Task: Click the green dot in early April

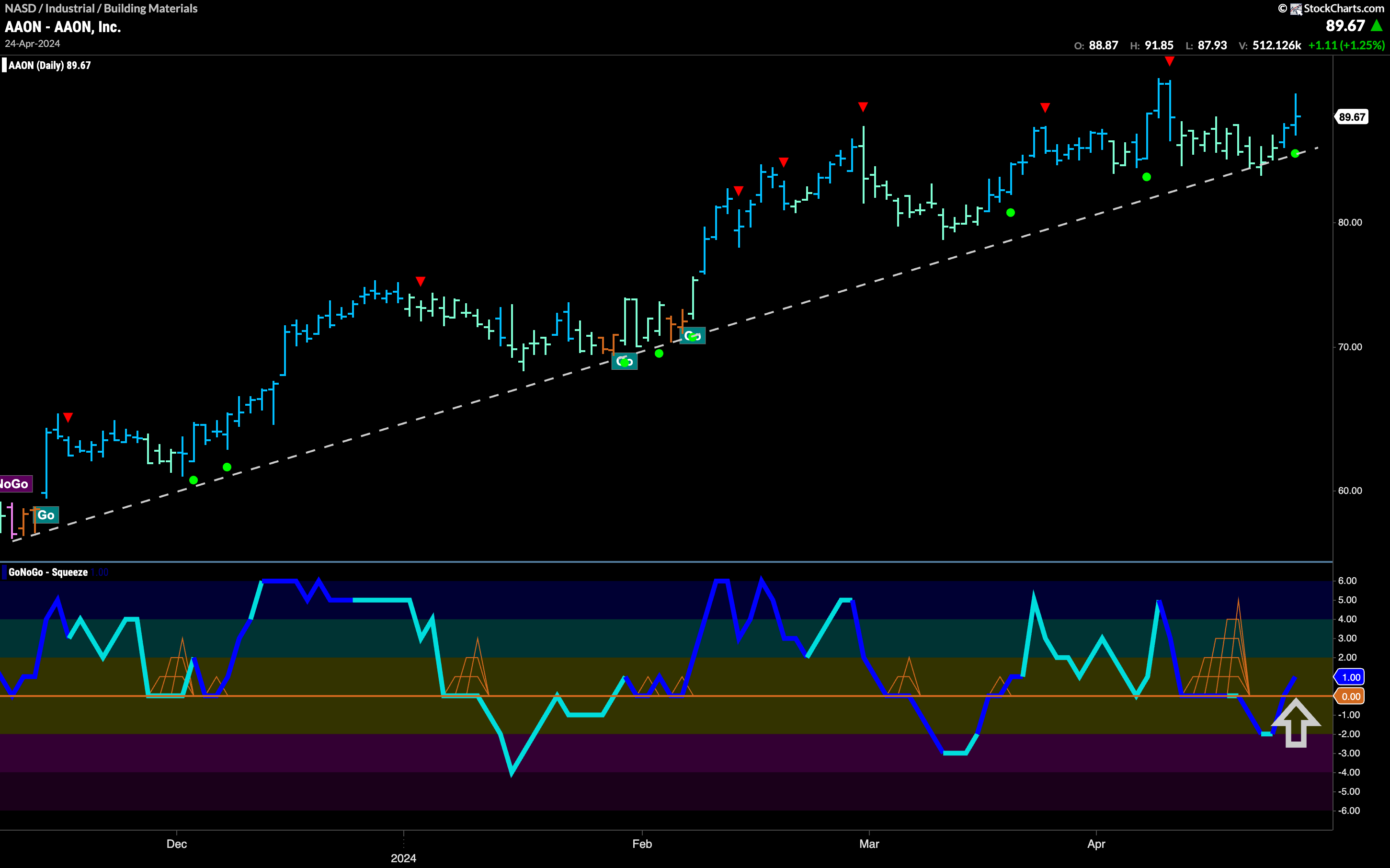Action: coord(1147,177)
